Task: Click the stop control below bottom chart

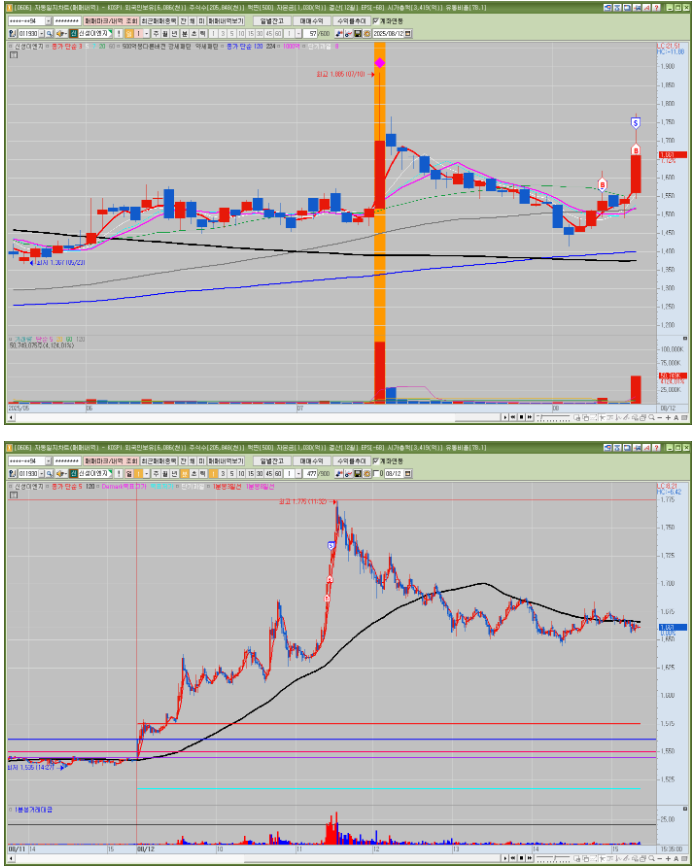Action: pos(521,858)
